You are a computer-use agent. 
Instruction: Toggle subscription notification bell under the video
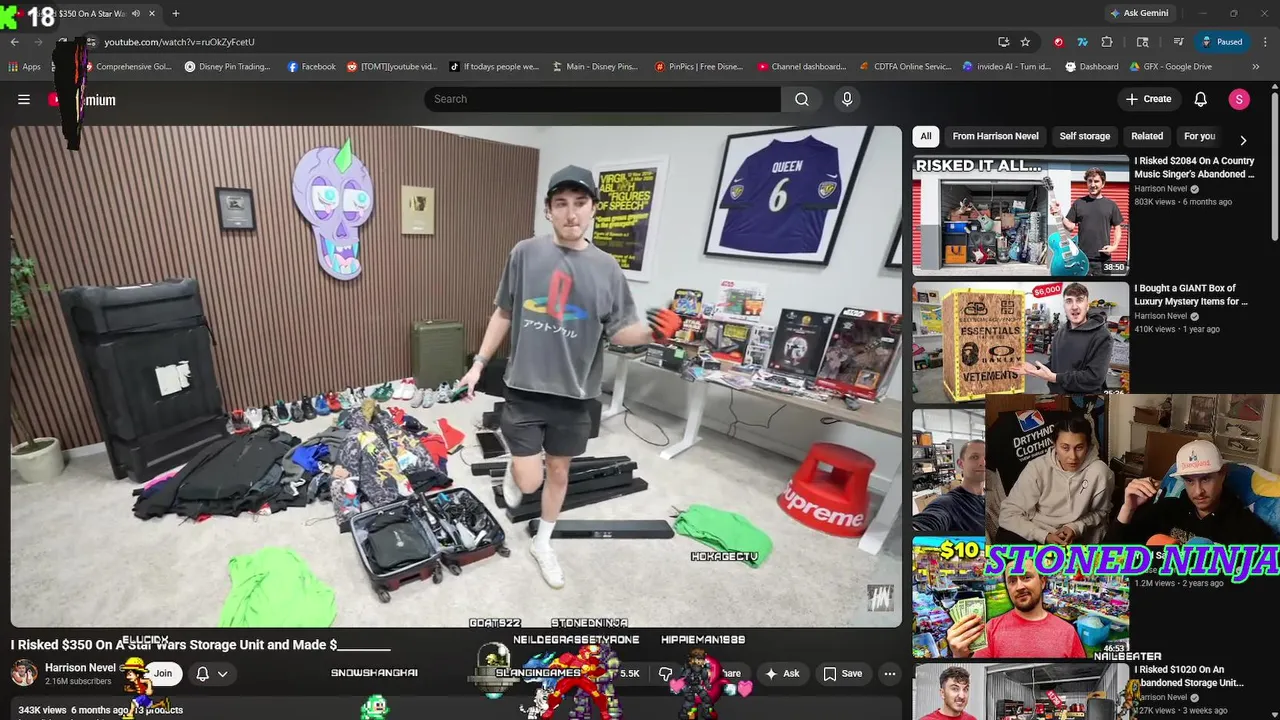[x=203, y=674]
